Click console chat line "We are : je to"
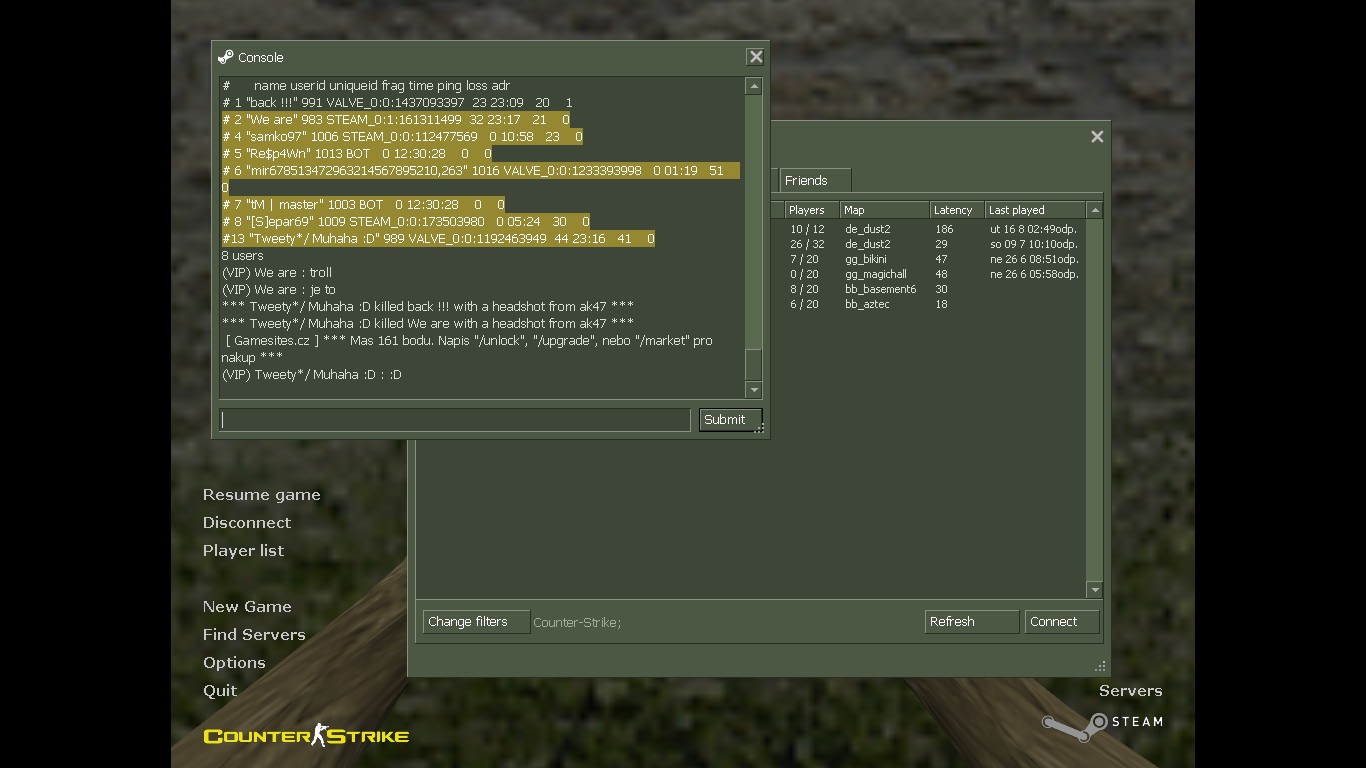Image resolution: width=1366 pixels, height=768 pixels. pyautogui.click(x=279, y=290)
